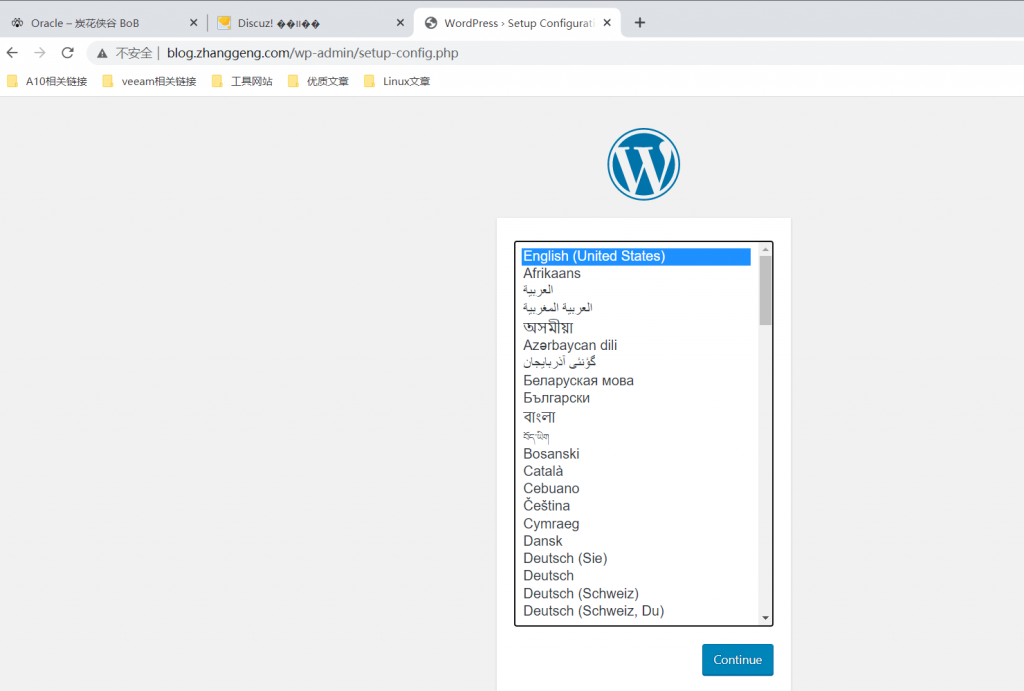
Task: Click the language list scroll up arrow
Action: coord(765,250)
